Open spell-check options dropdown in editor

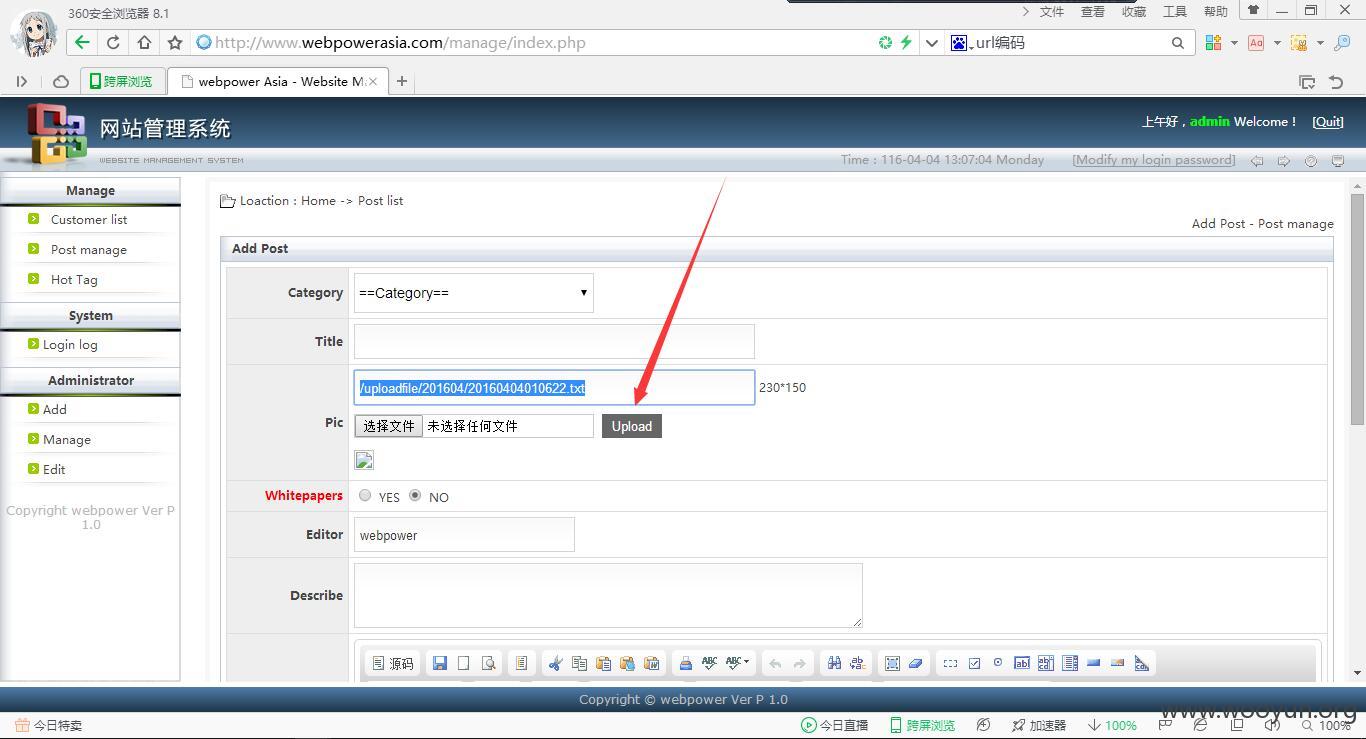point(737,663)
